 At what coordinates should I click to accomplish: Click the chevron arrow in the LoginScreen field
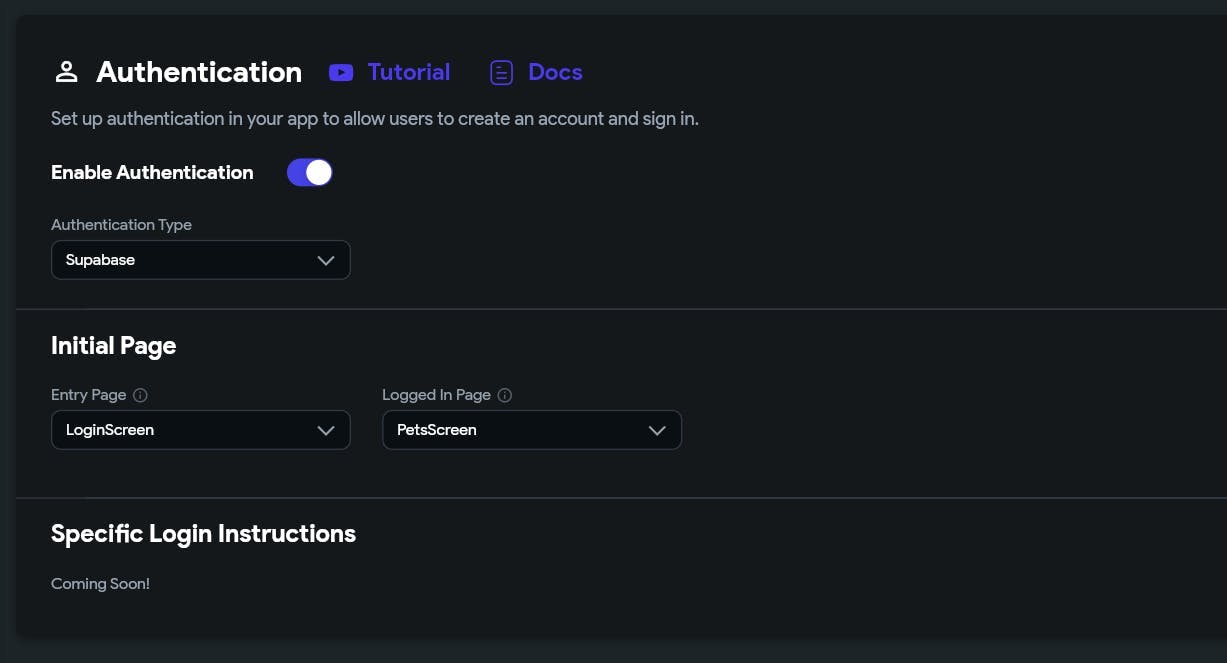325,430
